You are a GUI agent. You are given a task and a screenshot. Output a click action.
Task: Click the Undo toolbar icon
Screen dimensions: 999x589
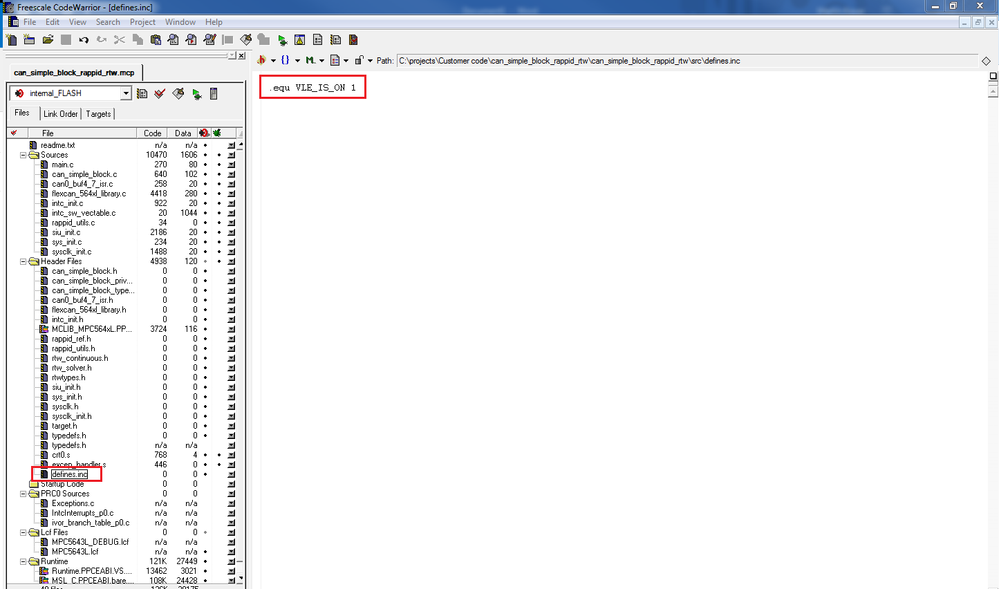click(x=83, y=40)
